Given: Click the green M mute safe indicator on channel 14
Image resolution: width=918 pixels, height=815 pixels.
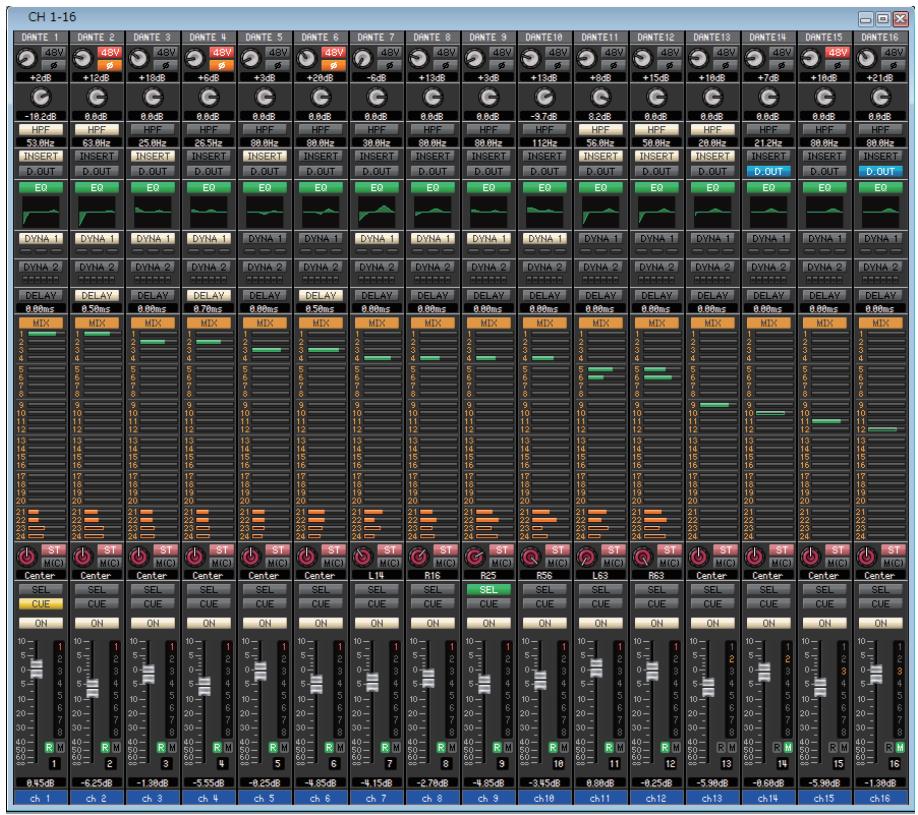Looking at the screenshot, I should (788, 748).
